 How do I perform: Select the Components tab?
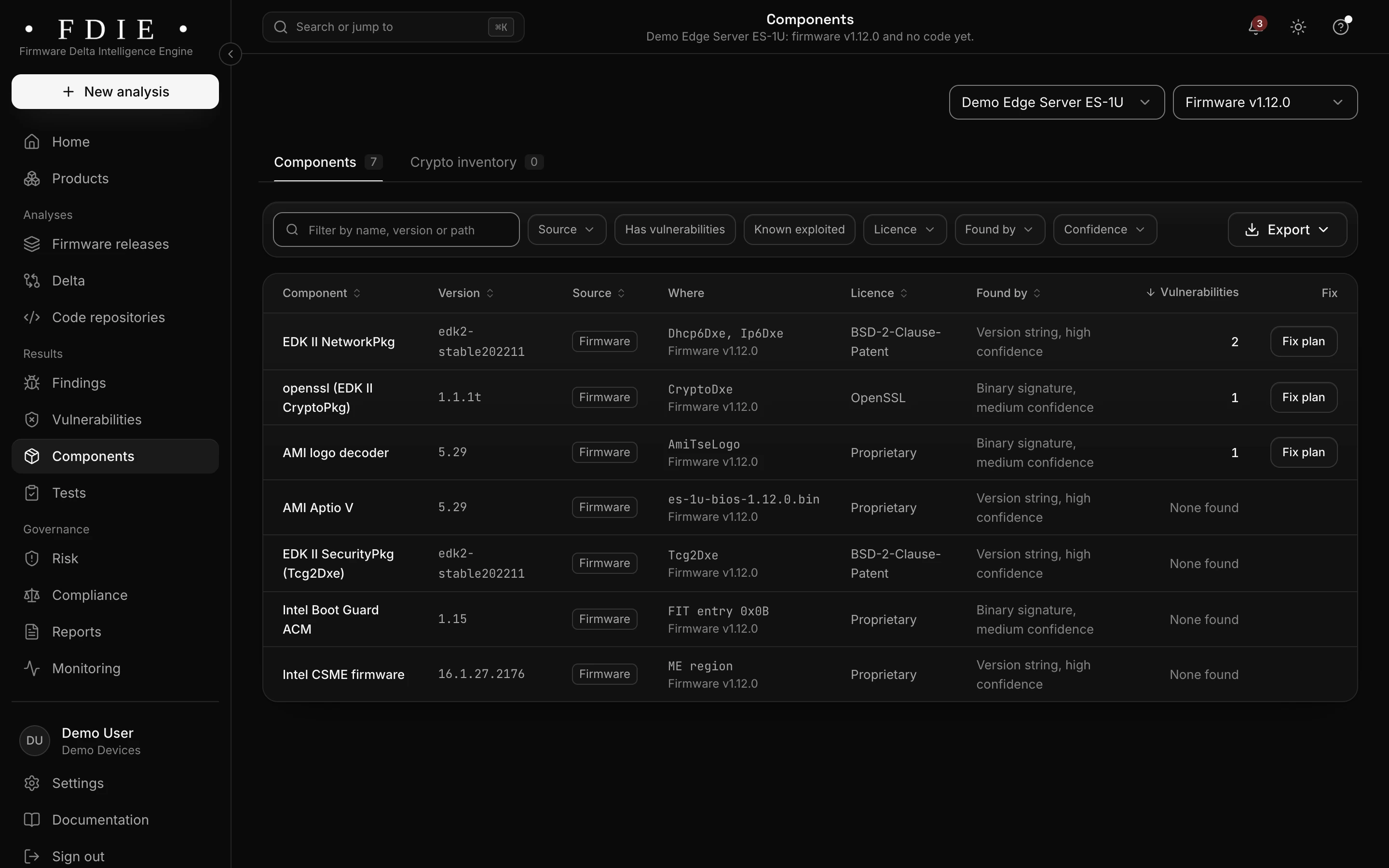[x=328, y=163]
